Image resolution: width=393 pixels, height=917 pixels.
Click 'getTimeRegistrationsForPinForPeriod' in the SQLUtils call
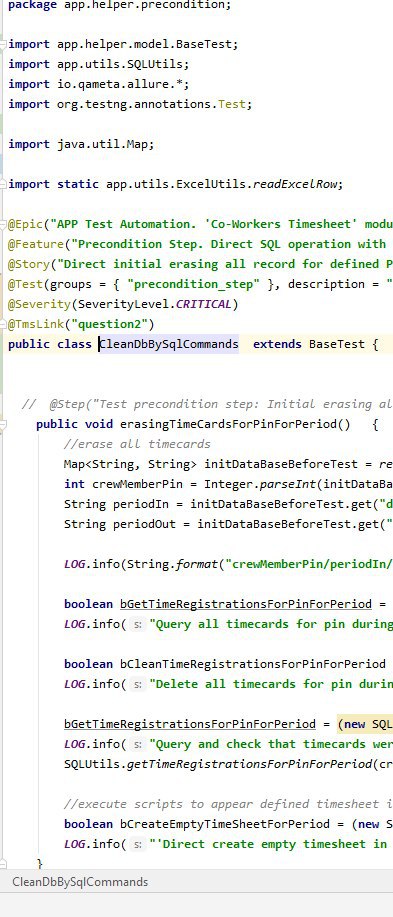pos(249,764)
